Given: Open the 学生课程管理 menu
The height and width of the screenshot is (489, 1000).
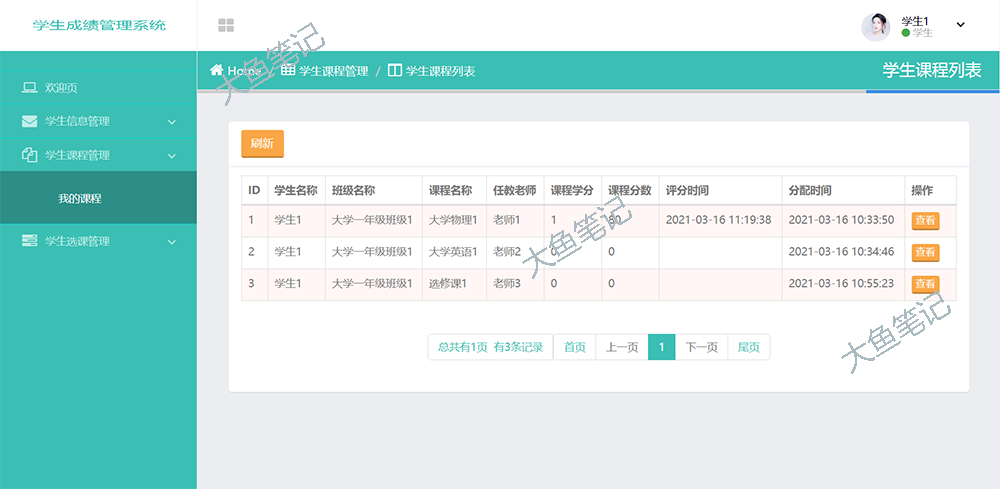Looking at the screenshot, I should coord(98,155).
